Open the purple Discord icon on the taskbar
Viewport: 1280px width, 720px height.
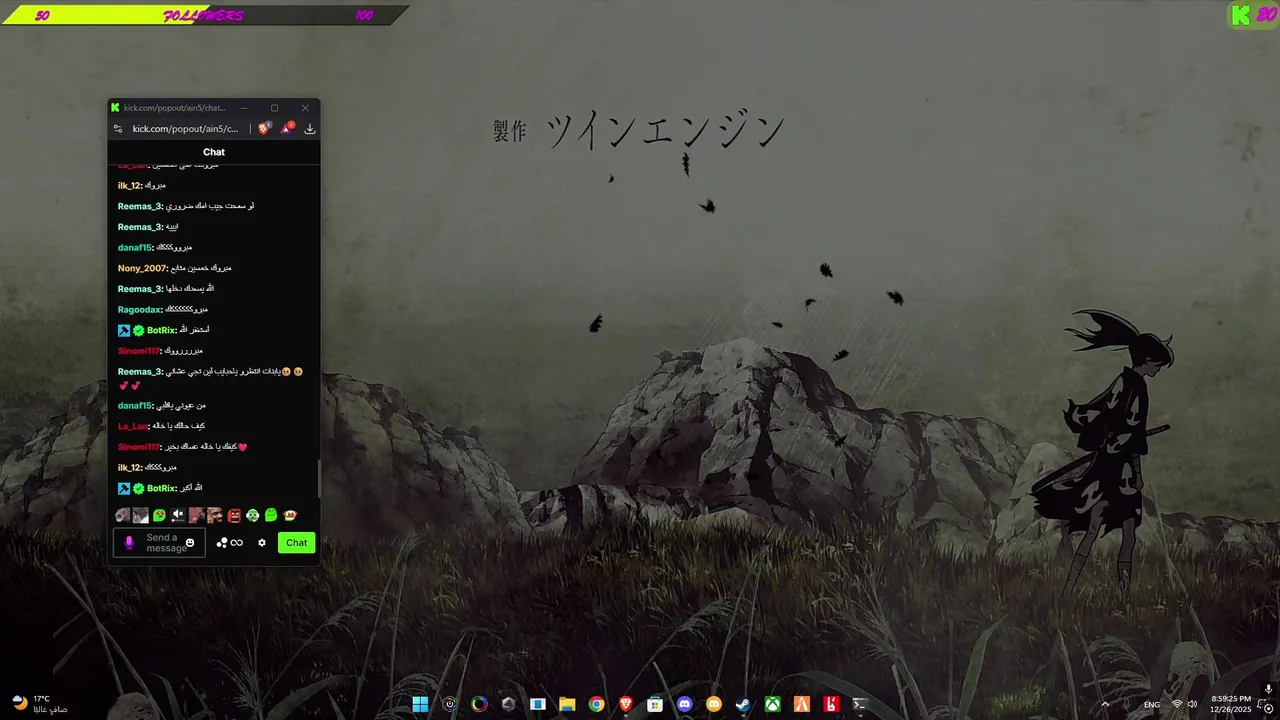click(x=684, y=704)
